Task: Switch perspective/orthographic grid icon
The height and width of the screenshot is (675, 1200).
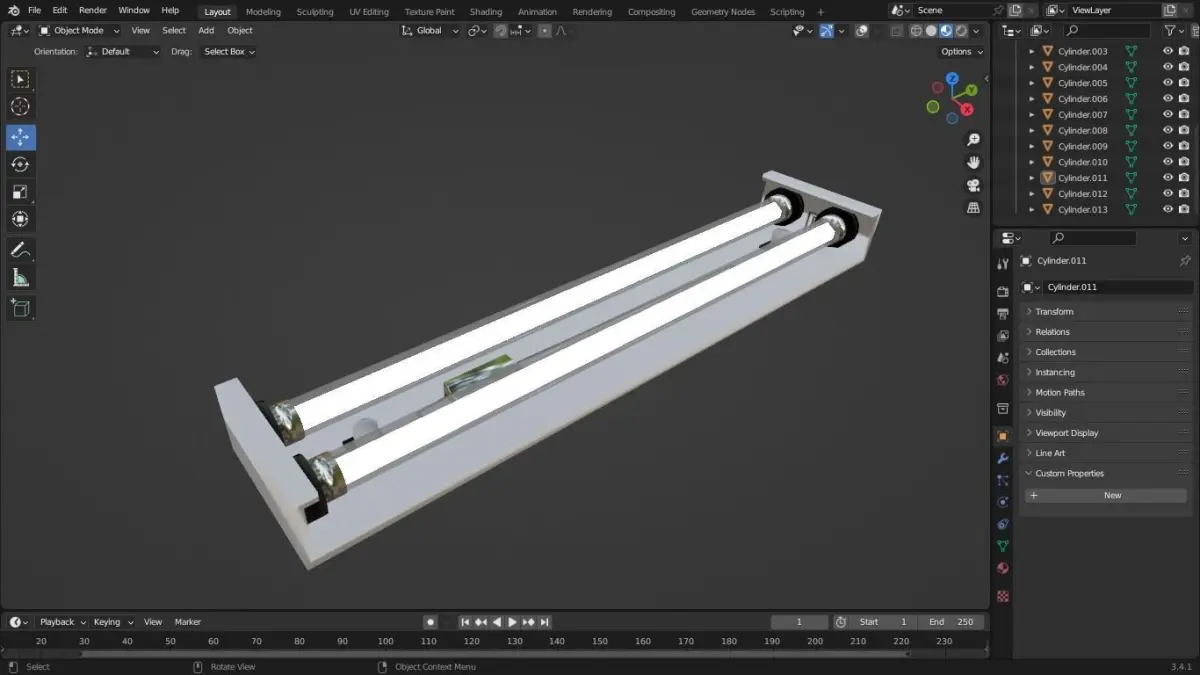Action: [x=973, y=208]
